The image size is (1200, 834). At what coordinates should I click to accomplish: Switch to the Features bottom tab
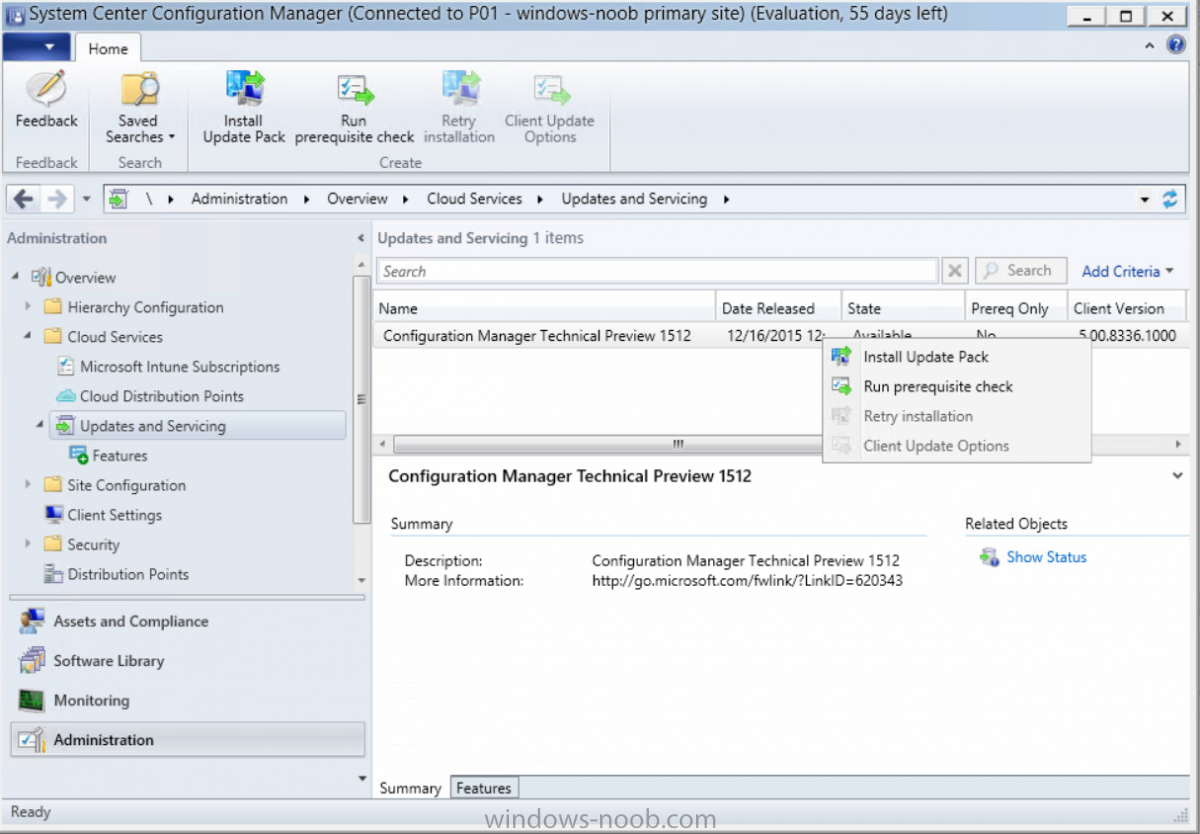[x=484, y=788]
